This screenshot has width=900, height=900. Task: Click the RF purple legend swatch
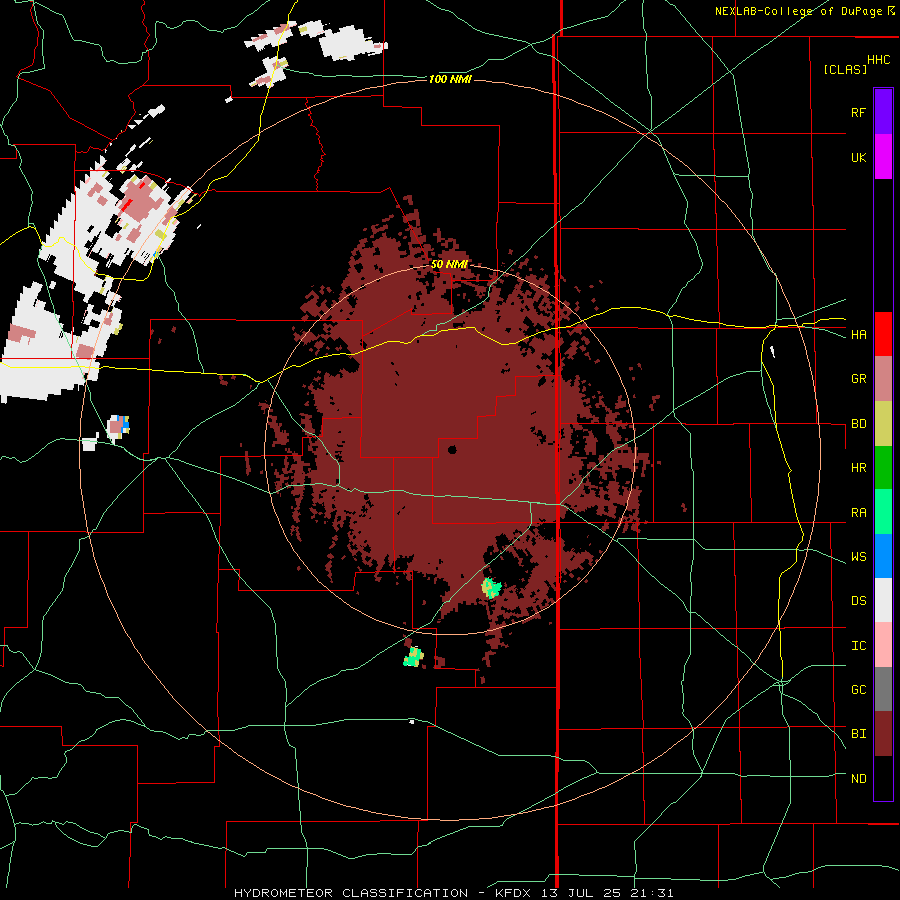coord(883,112)
